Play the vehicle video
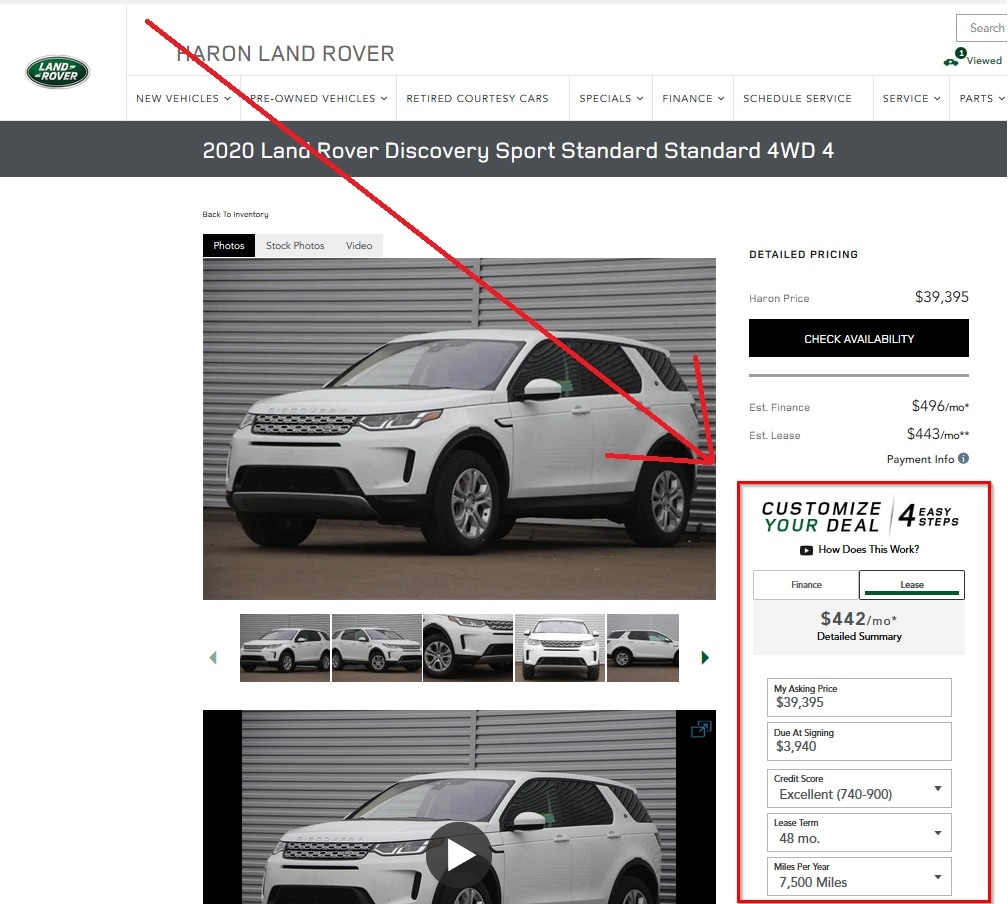Viewport: 1008px width, 904px height. point(459,855)
